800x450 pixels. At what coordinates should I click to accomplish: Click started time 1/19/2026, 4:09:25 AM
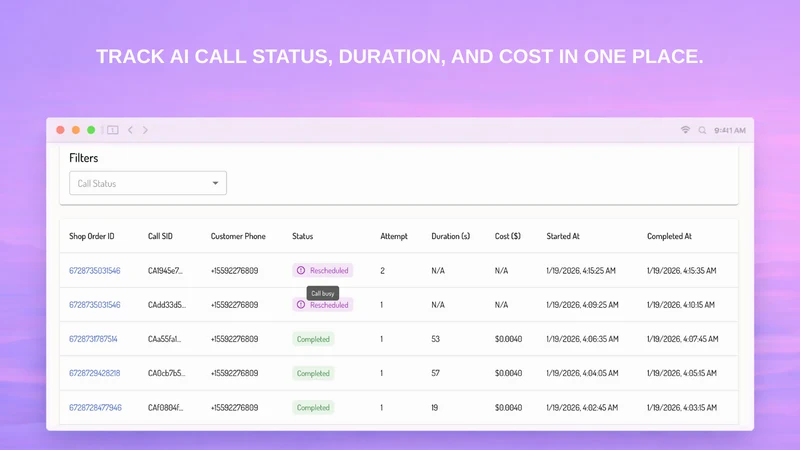click(x=582, y=305)
